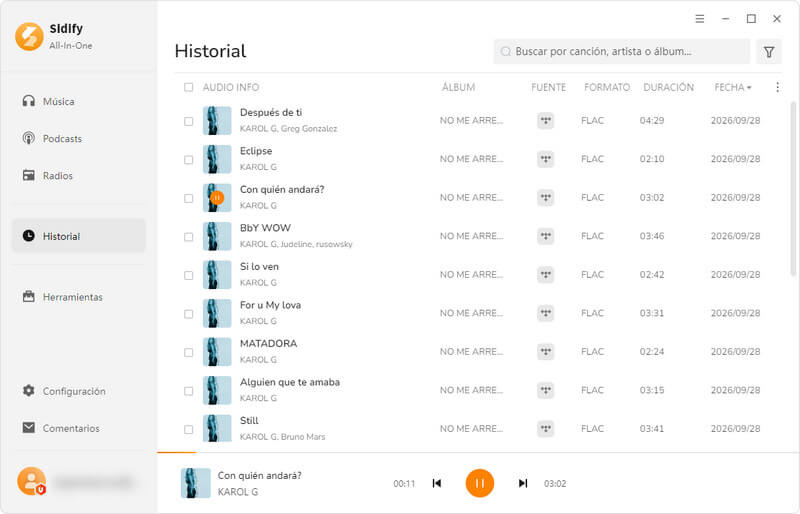Click the source icon for For u My lova
This screenshot has height=514, width=800.
[x=545, y=313]
